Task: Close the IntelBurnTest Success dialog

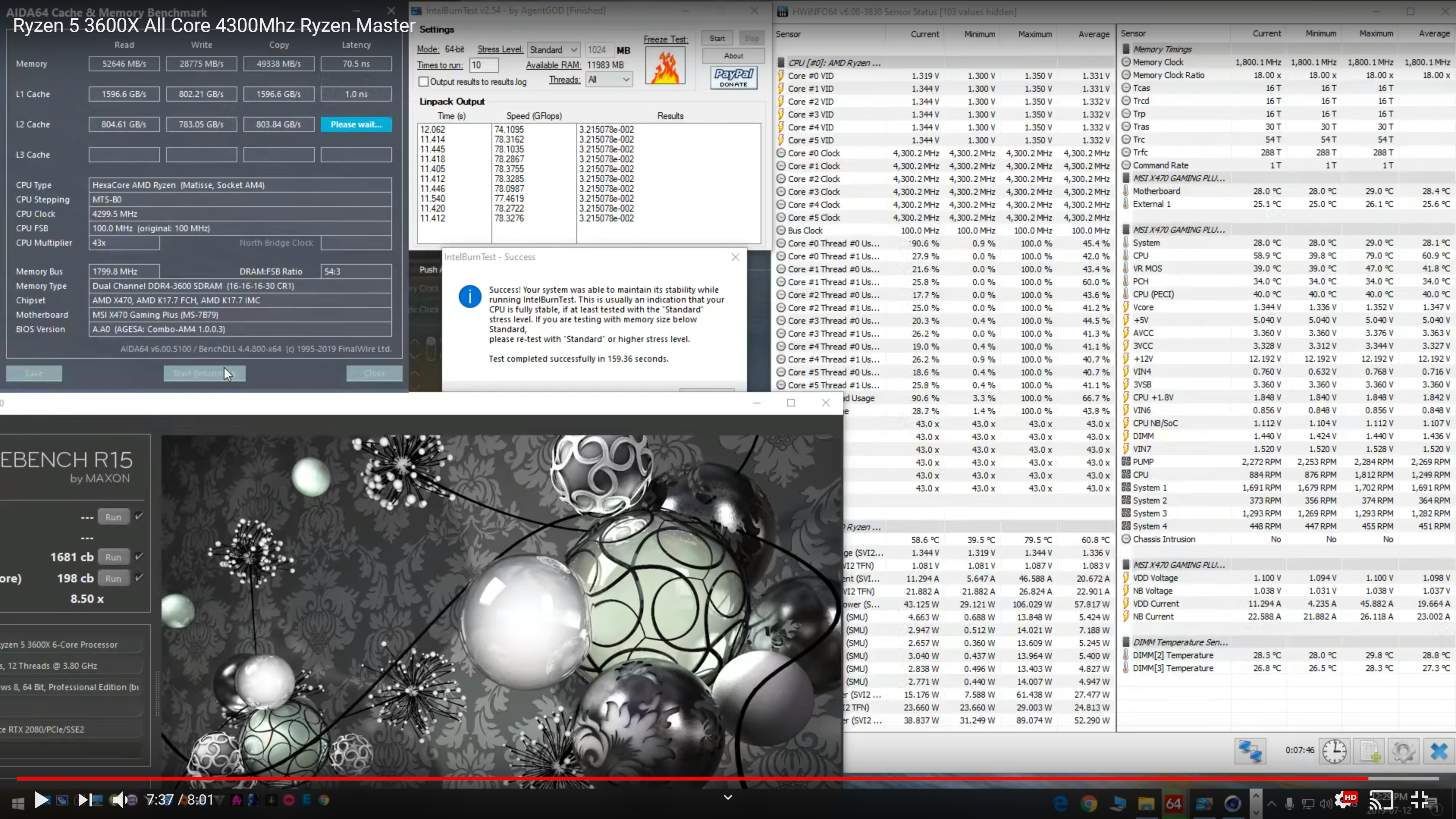Action: (x=735, y=257)
